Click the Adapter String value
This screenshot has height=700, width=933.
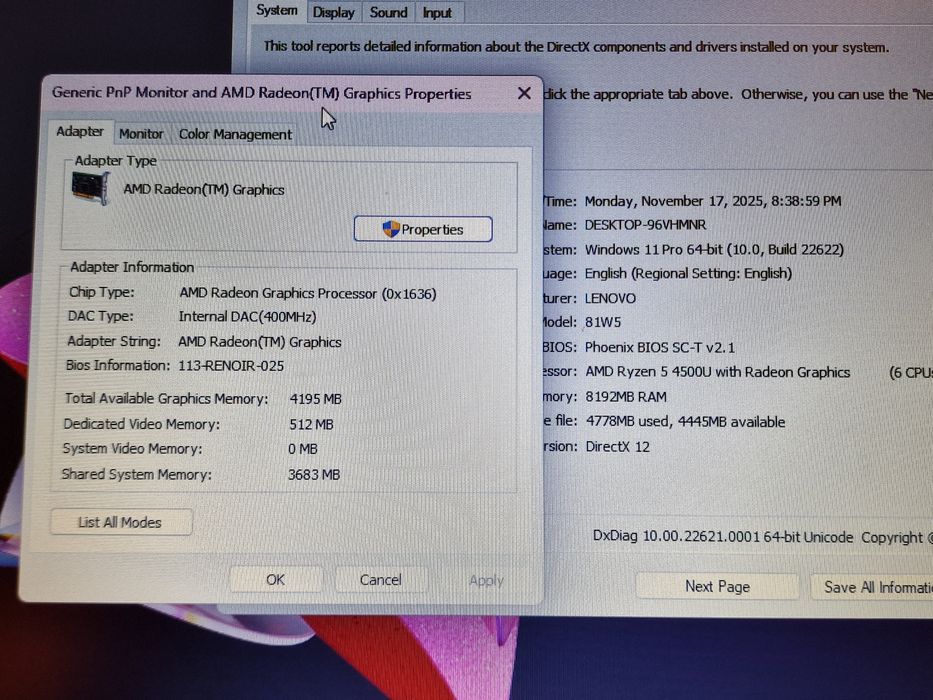260,342
